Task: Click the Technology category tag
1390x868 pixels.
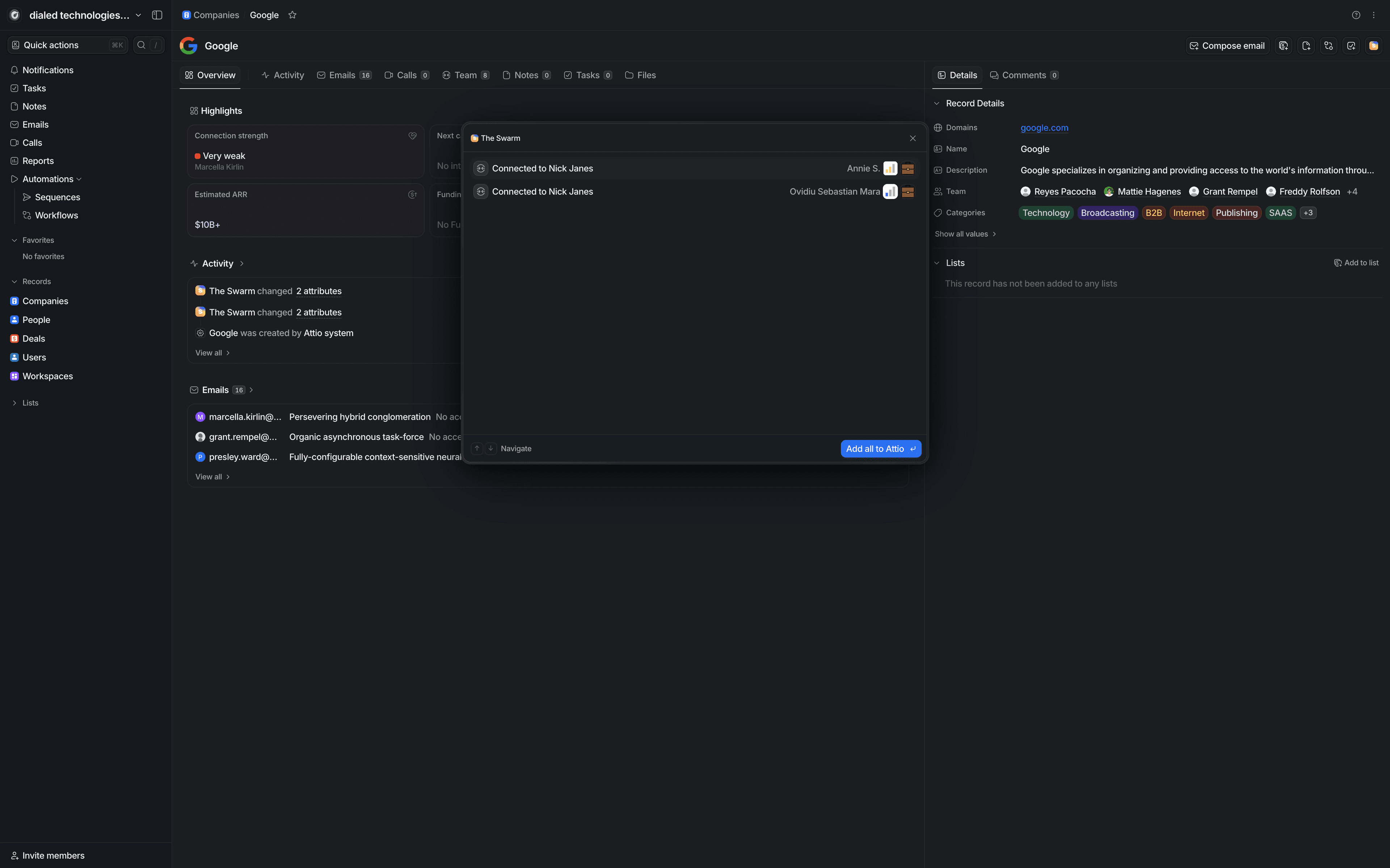Action: pyautogui.click(x=1045, y=213)
